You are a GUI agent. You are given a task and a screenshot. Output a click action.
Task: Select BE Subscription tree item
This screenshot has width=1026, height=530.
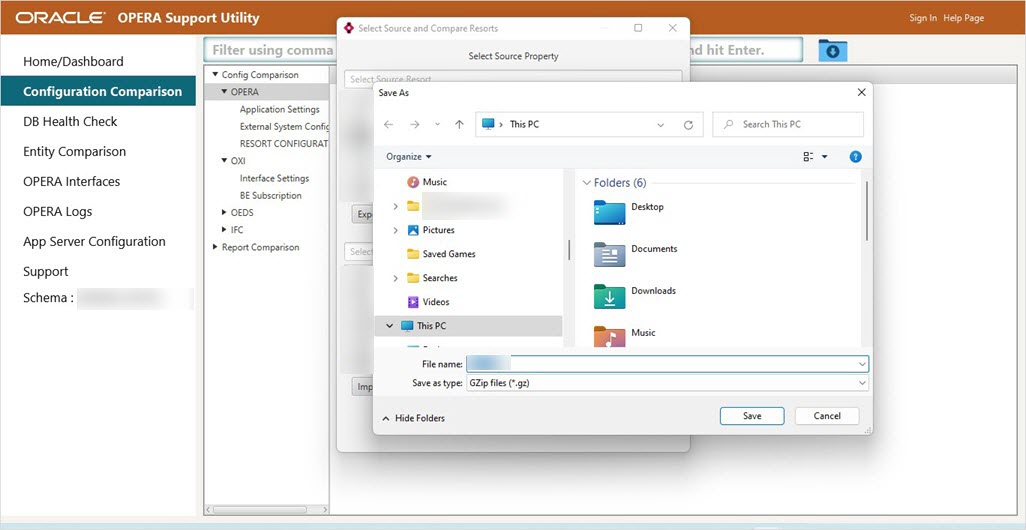pos(270,195)
